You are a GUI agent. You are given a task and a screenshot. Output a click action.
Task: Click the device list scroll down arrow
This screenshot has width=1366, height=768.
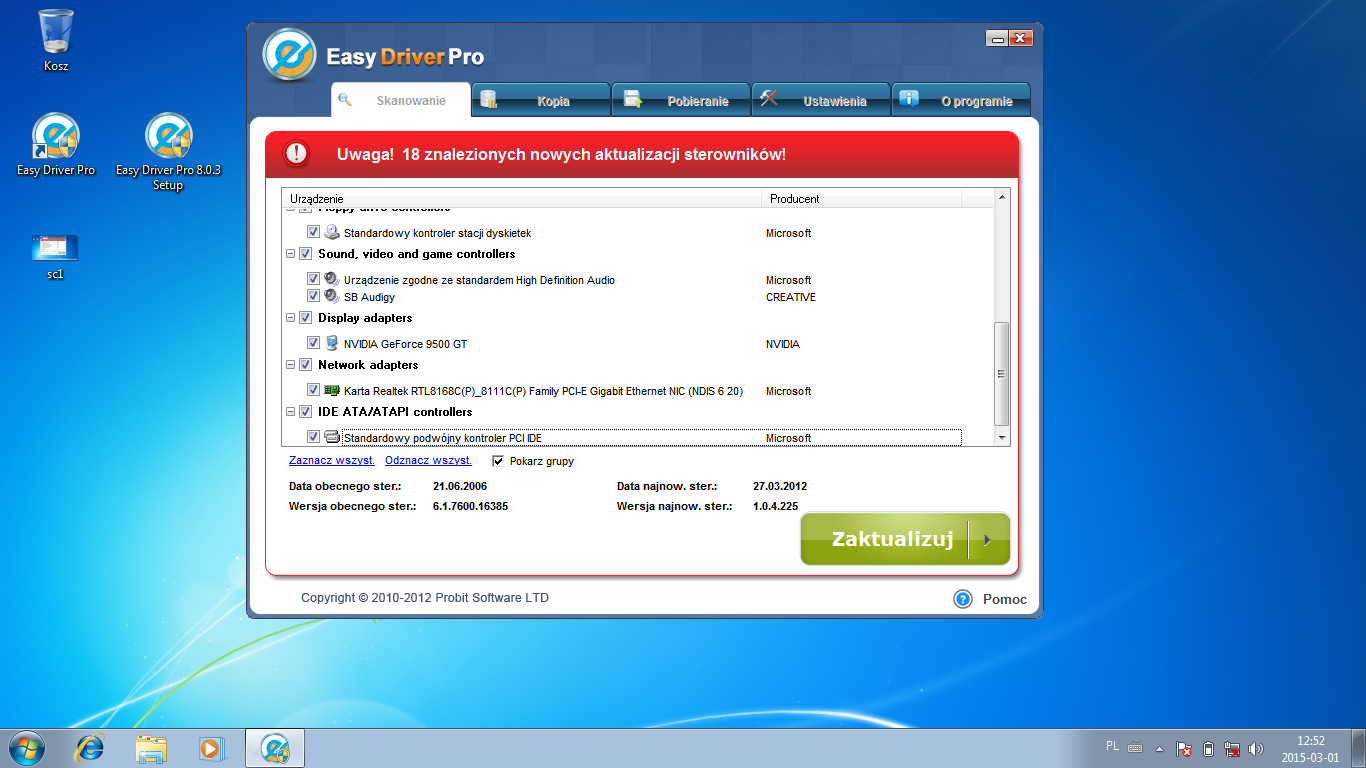[x=1002, y=438]
